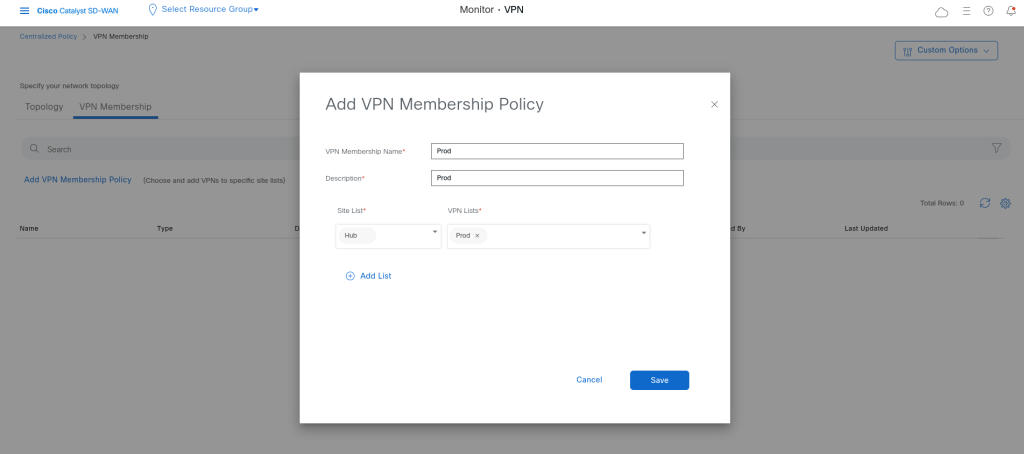Click the cloud status icon
Viewport: 1024px width, 454px height.
click(x=941, y=11)
